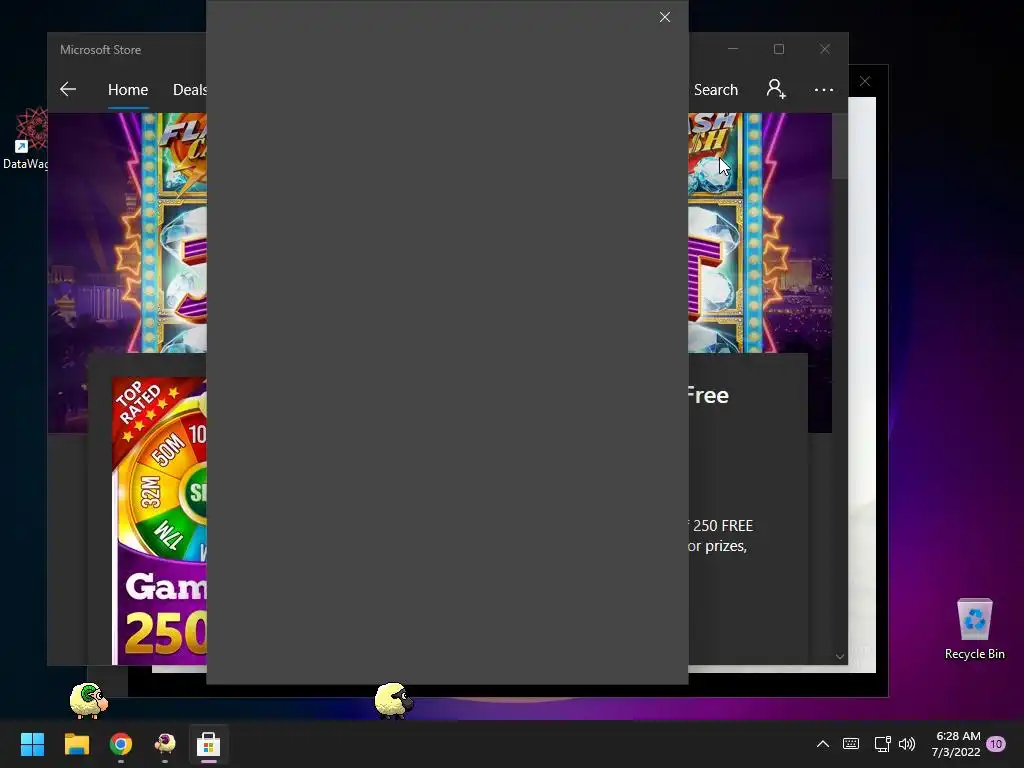Close the gray overlay dialog
Image resolution: width=1024 pixels, height=768 pixels.
click(x=665, y=18)
